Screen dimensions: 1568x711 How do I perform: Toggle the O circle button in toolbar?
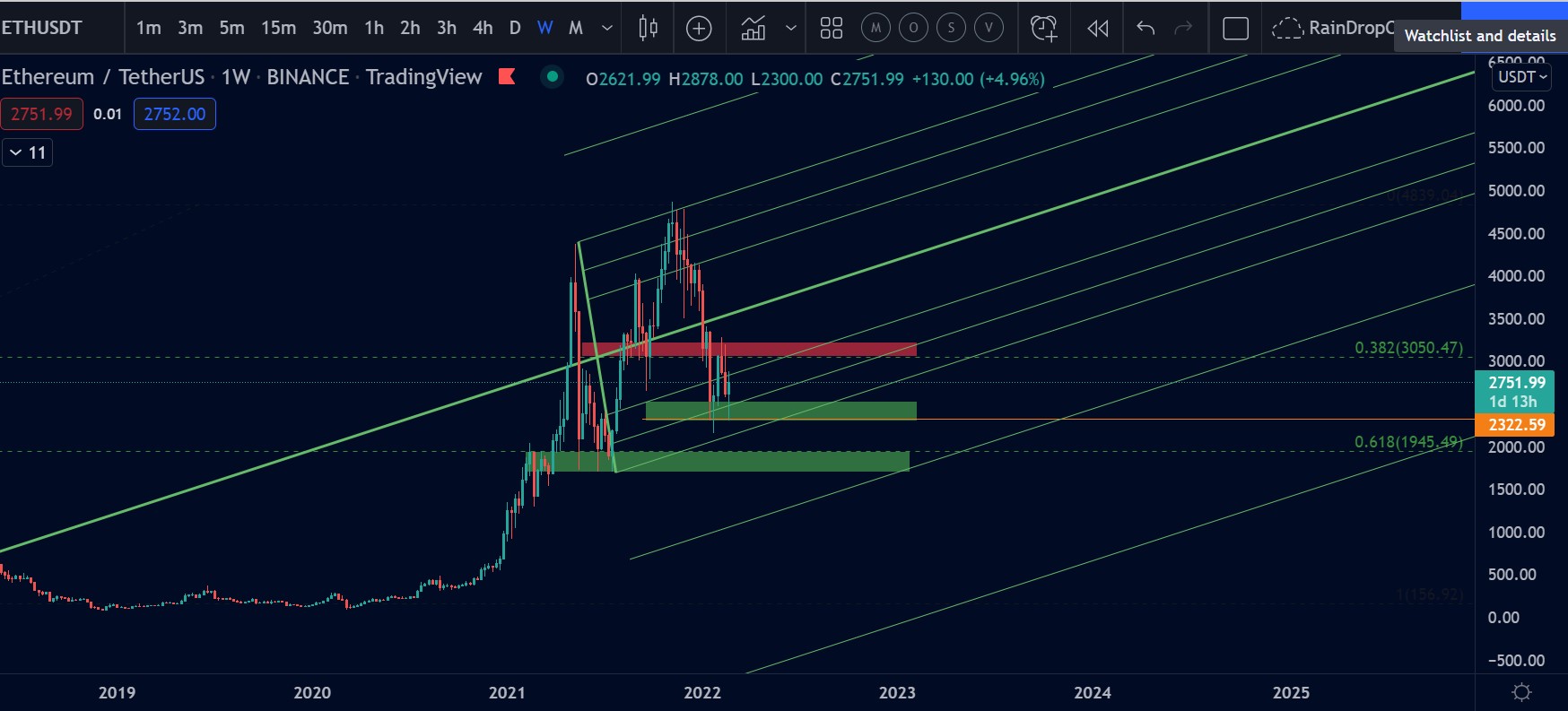pos(913,29)
